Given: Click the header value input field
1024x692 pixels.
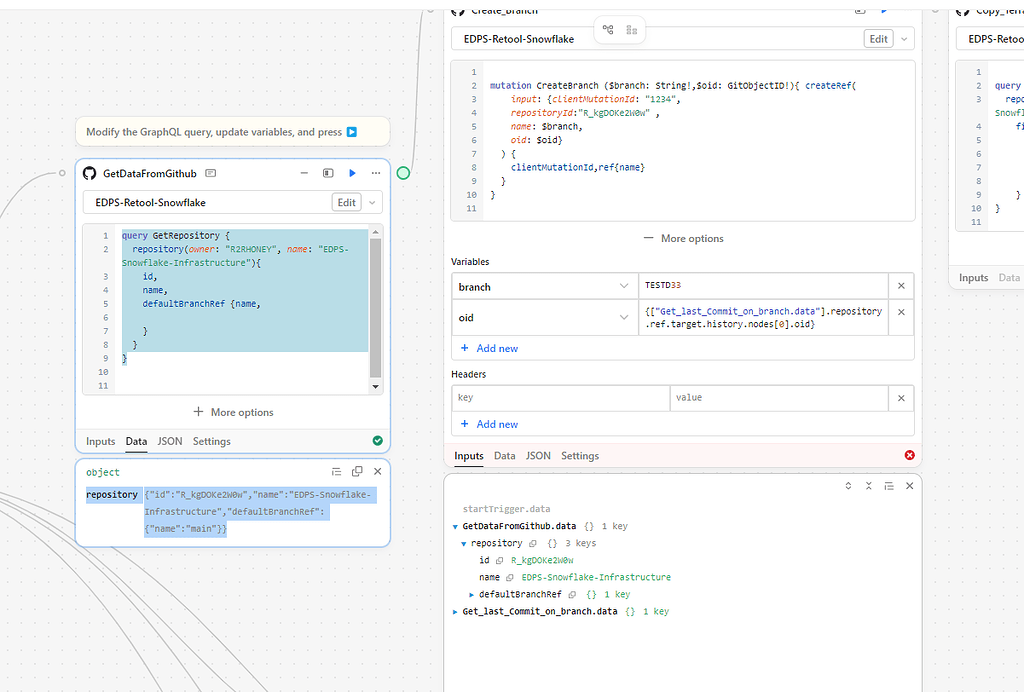Looking at the screenshot, I should tap(779, 398).
